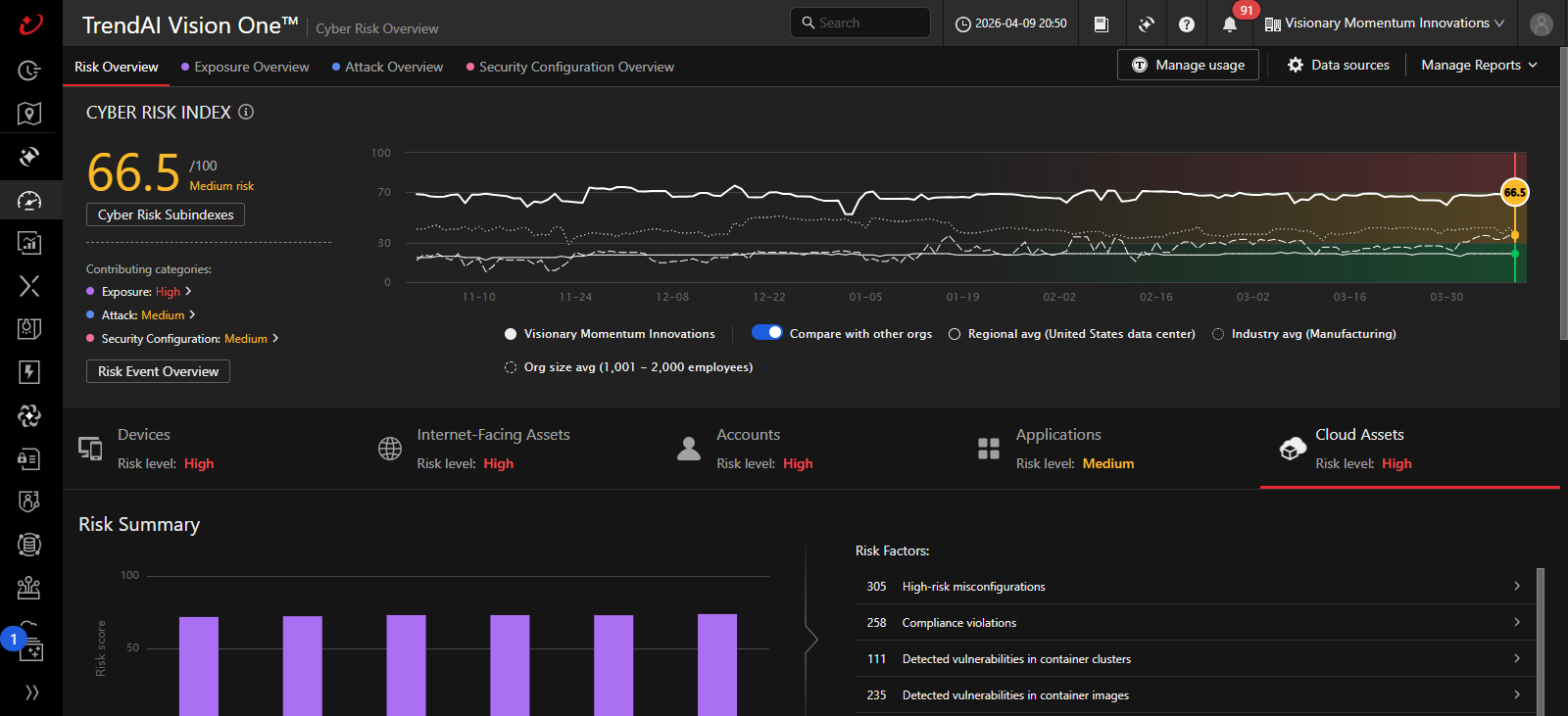Image resolution: width=1568 pixels, height=716 pixels.
Task: Click the Search input field
Action: click(x=860, y=23)
